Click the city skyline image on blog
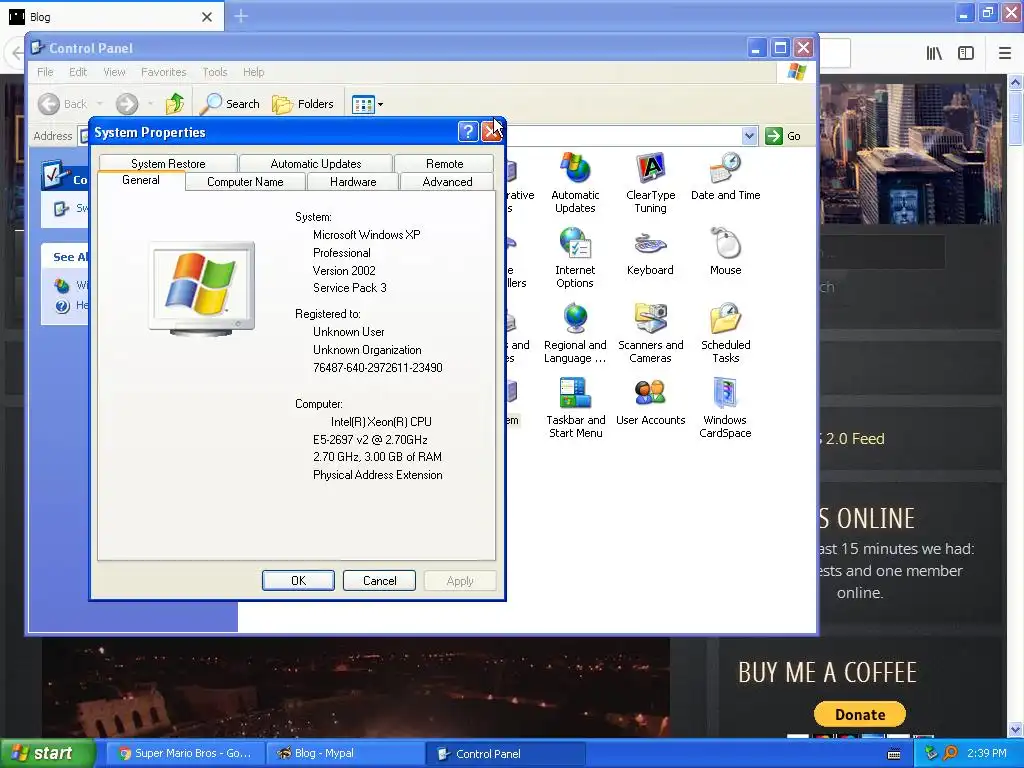The width and height of the screenshot is (1024, 768). [910, 154]
